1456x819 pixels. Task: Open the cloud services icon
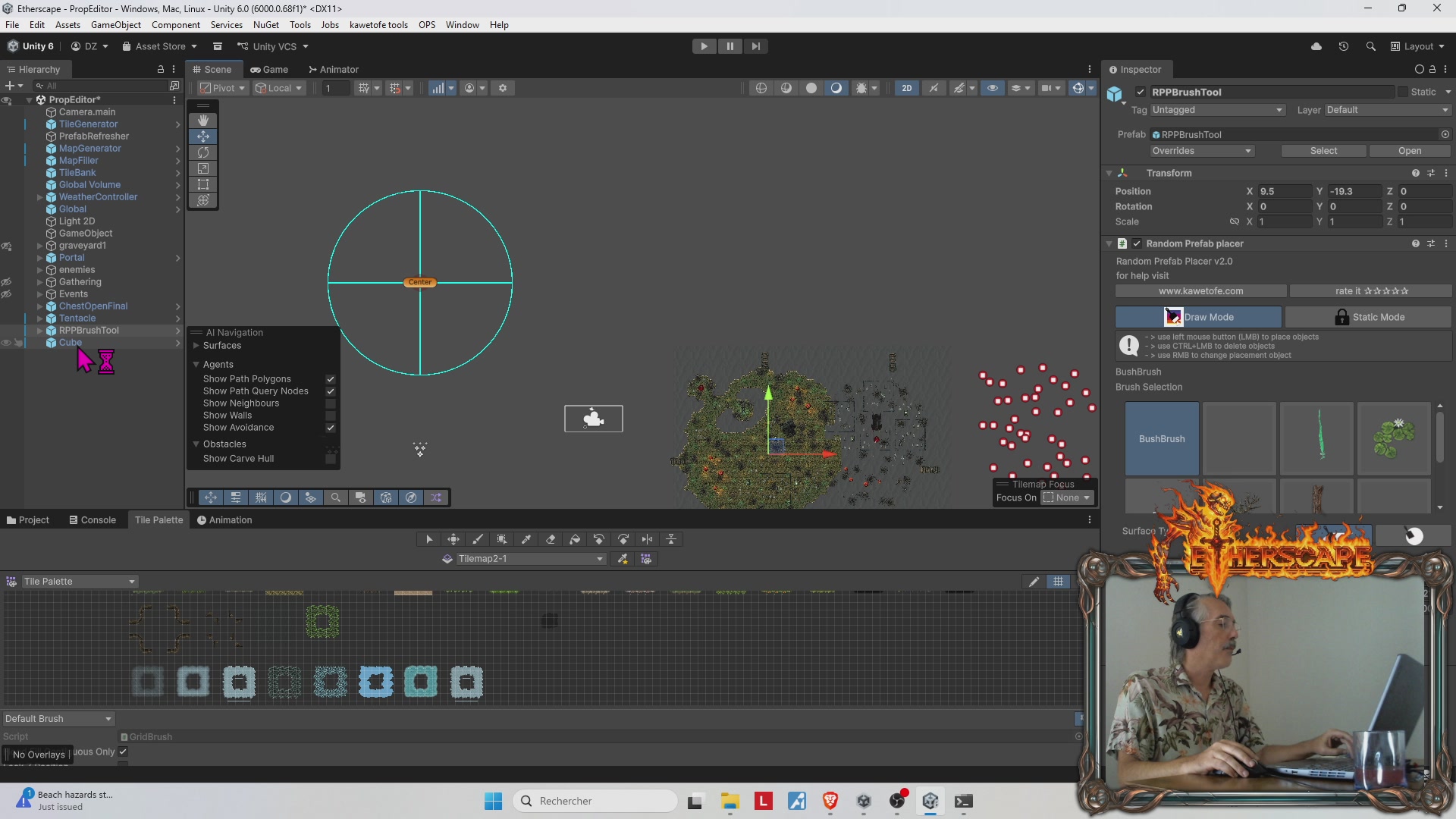click(x=1316, y=46)
